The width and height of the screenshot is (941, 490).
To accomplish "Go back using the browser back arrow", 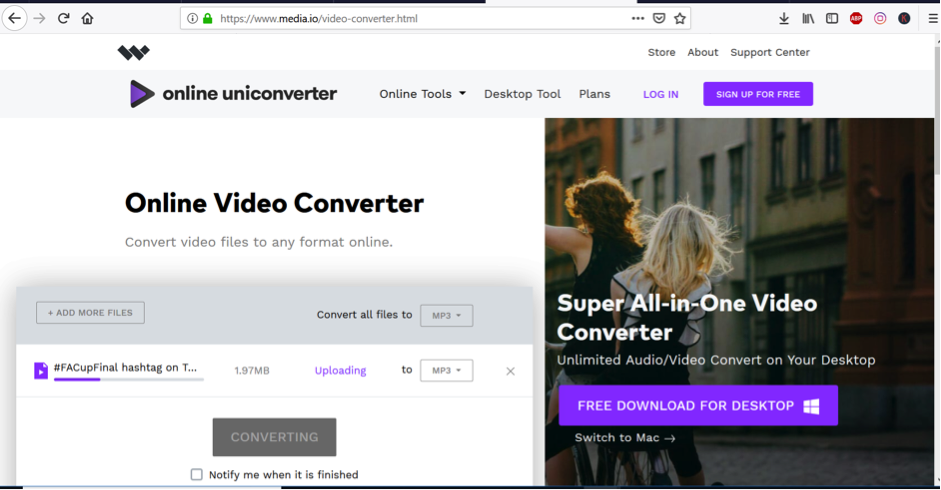I will pos(14,19).
